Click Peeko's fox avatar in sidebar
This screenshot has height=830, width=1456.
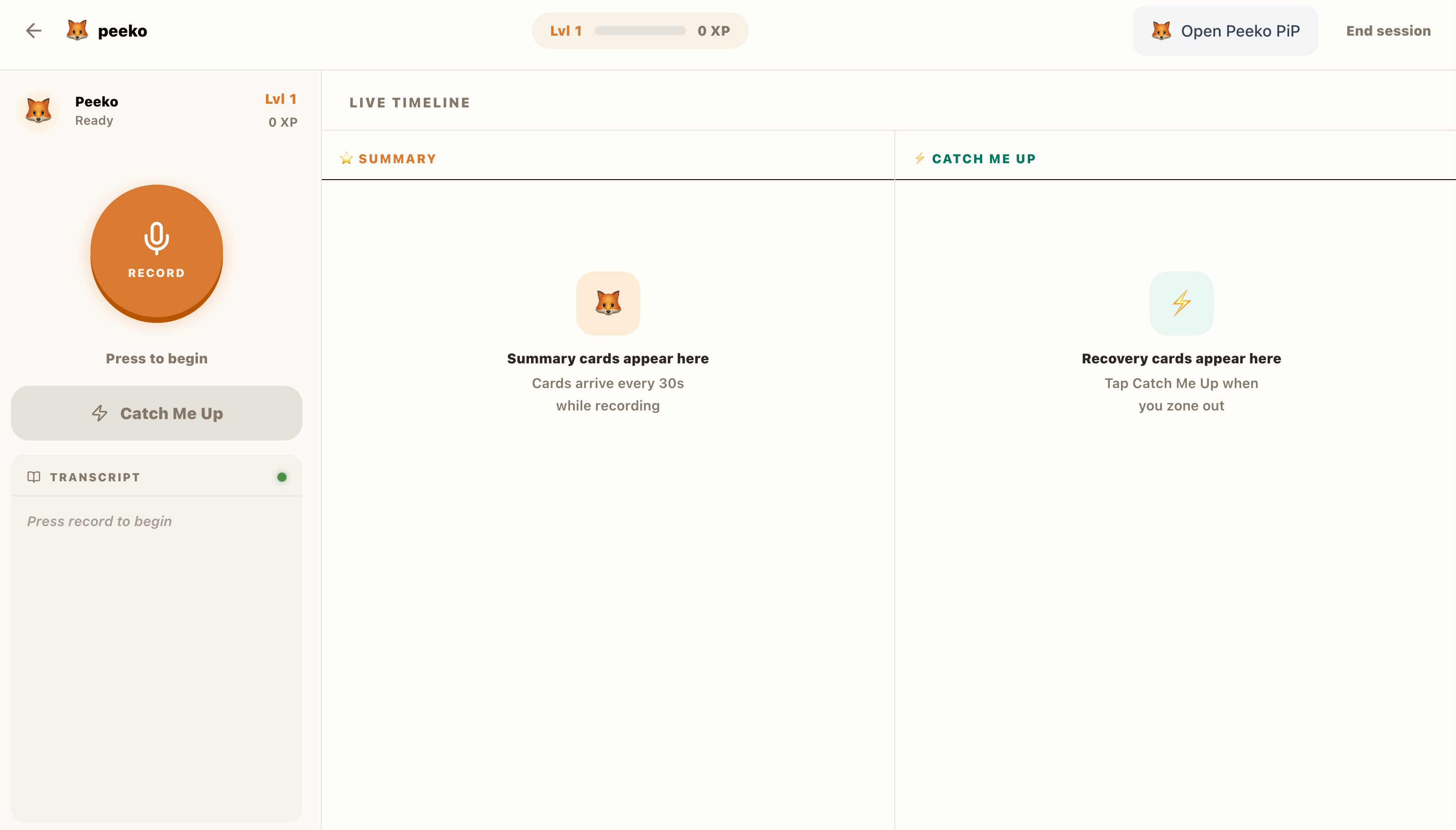point(39,111)
